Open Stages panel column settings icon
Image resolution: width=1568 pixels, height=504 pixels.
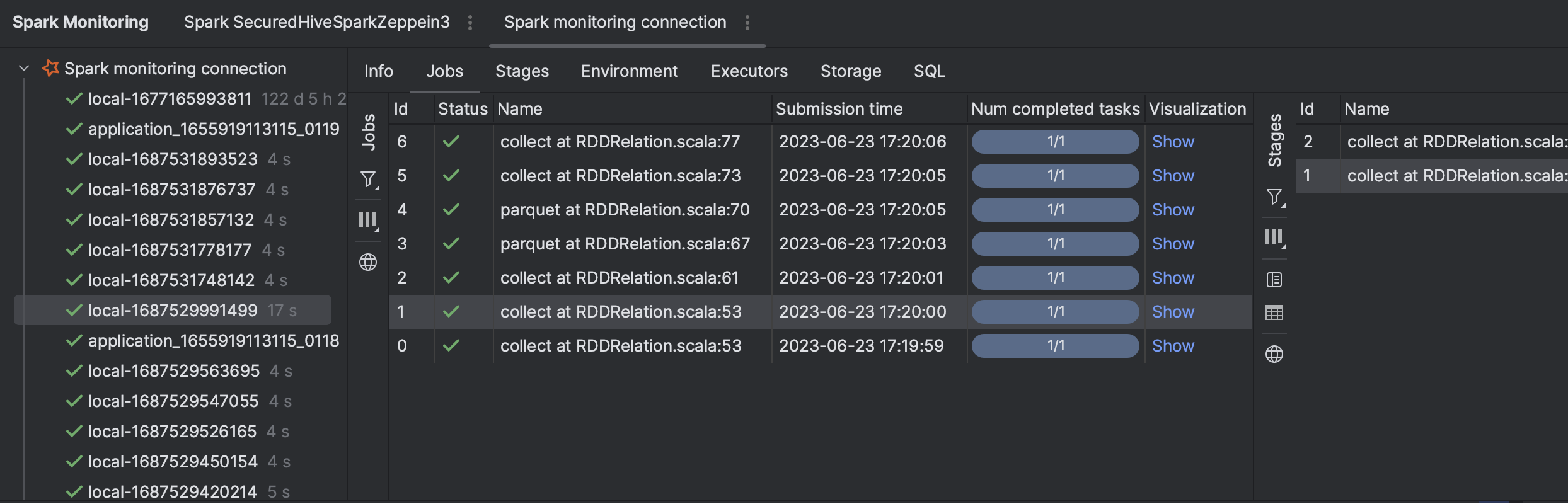[x=1274, y=238]
